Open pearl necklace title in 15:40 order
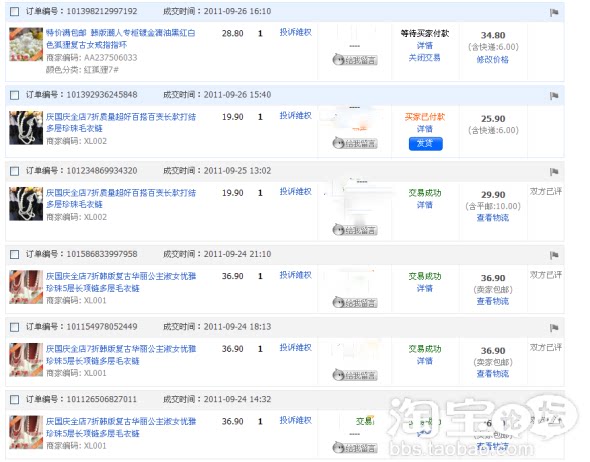 [x=121, y=123]
